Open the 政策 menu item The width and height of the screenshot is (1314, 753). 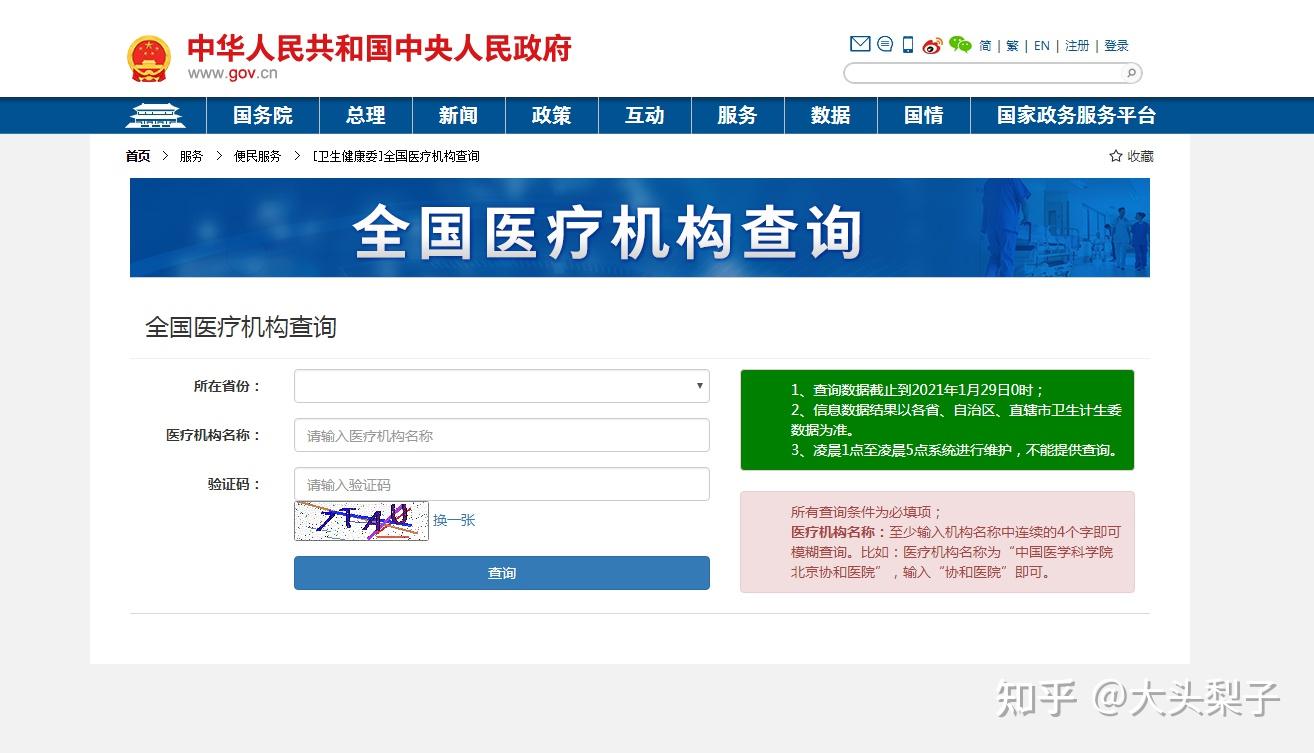[x=551, y=116]
